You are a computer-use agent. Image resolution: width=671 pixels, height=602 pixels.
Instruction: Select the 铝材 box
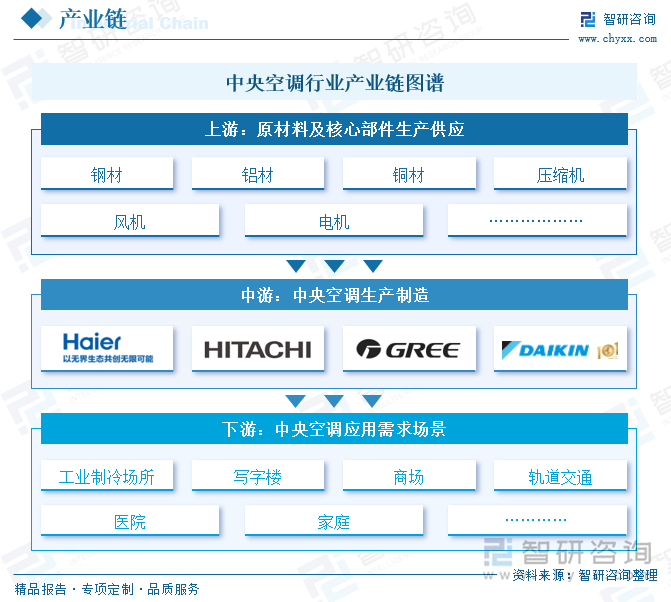pos(258,173)
